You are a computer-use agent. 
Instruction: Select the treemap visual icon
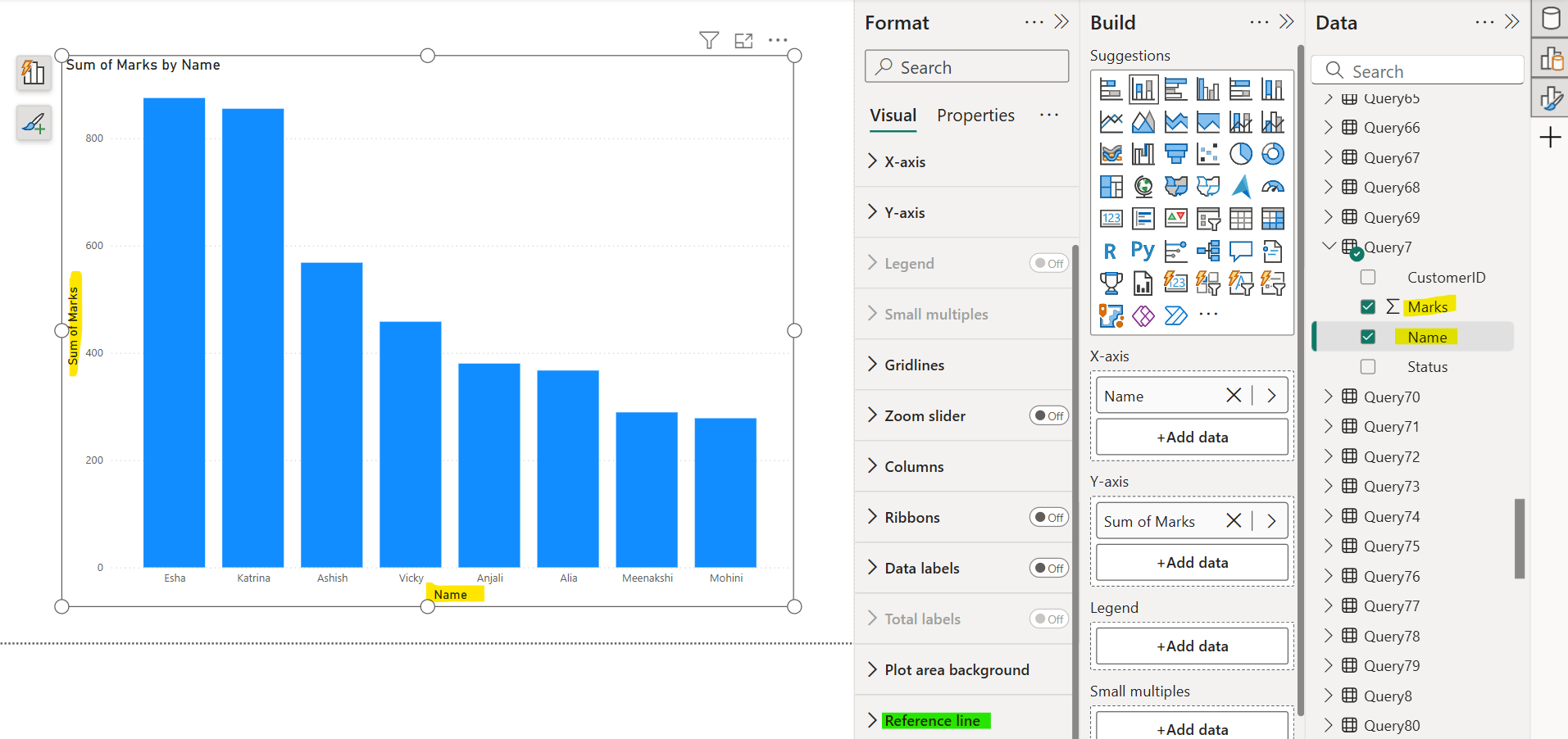click(x=1111, y=186)
